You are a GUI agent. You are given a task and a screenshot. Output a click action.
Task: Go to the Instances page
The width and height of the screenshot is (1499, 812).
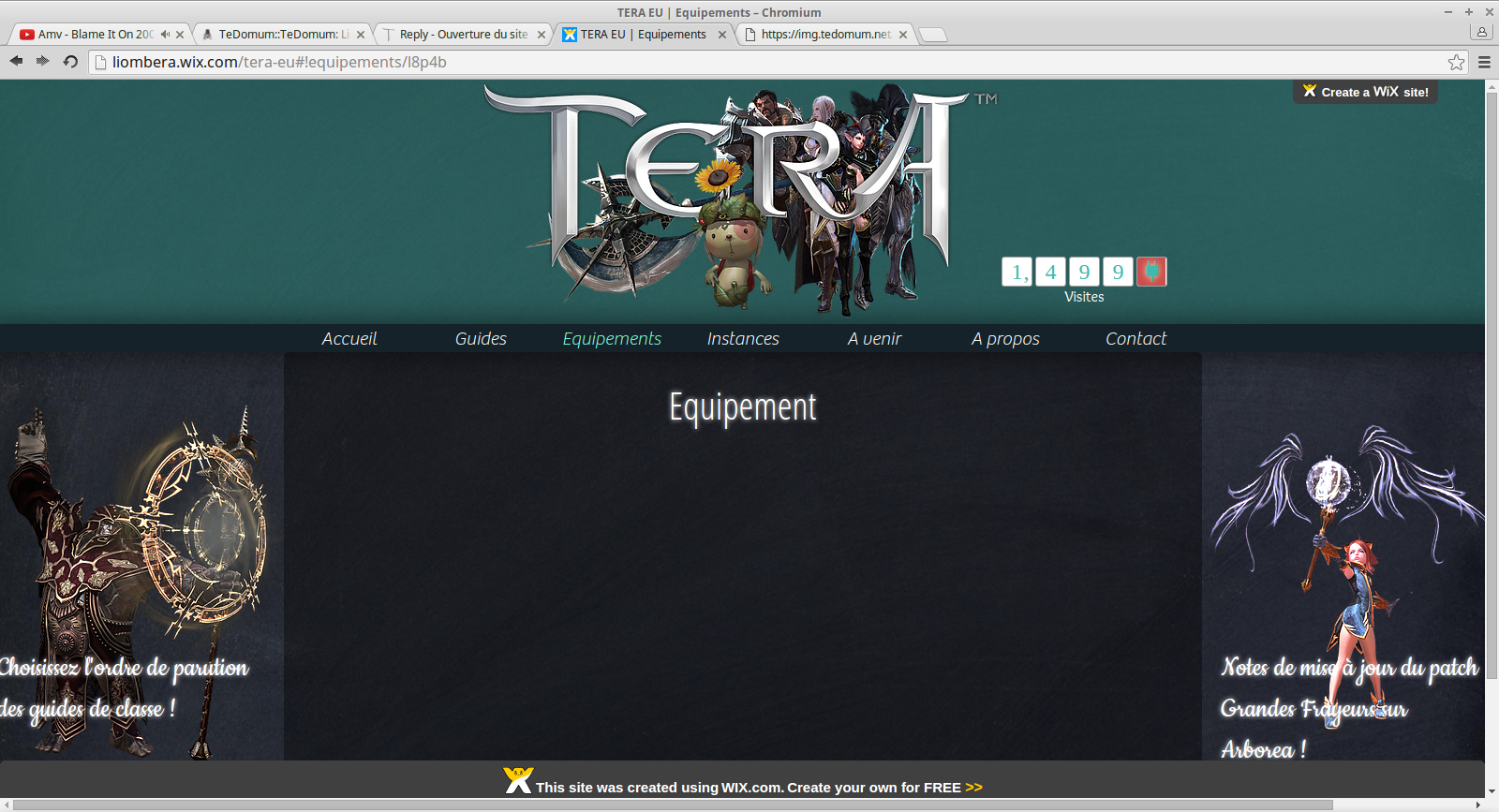tap(743, 339)
